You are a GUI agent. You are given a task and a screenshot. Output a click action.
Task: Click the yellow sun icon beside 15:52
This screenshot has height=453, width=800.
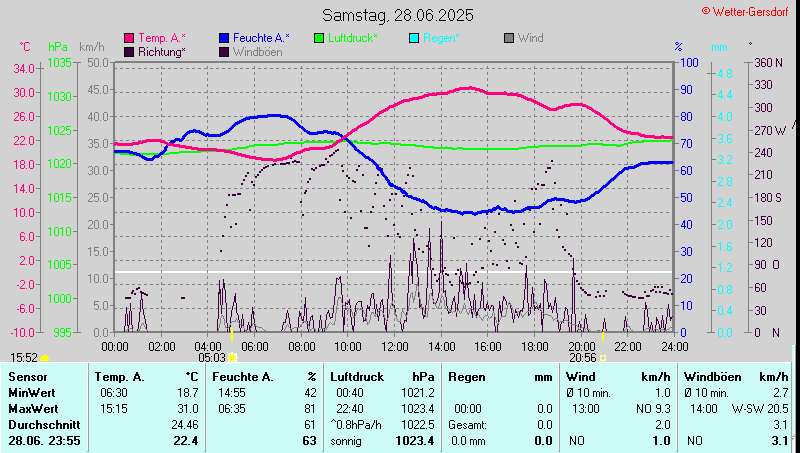click(x=44, y=359)
